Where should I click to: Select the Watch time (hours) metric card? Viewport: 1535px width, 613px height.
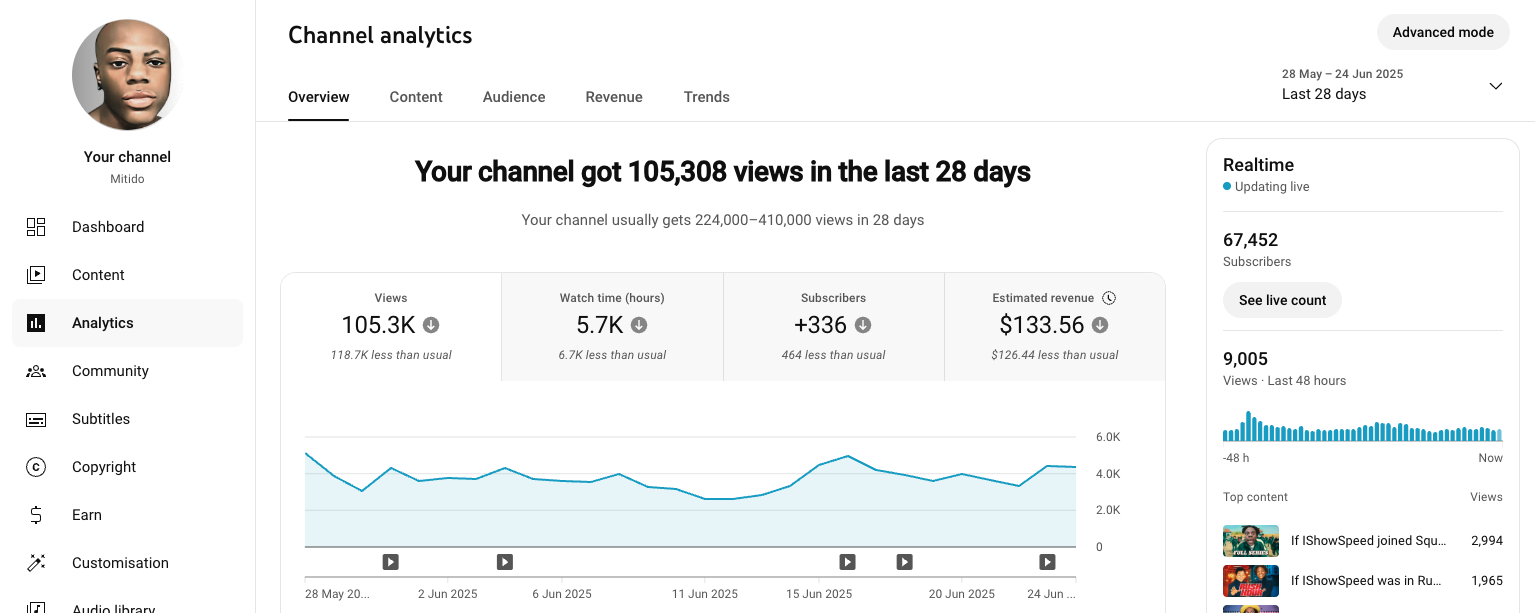click(x=612, y=326)
